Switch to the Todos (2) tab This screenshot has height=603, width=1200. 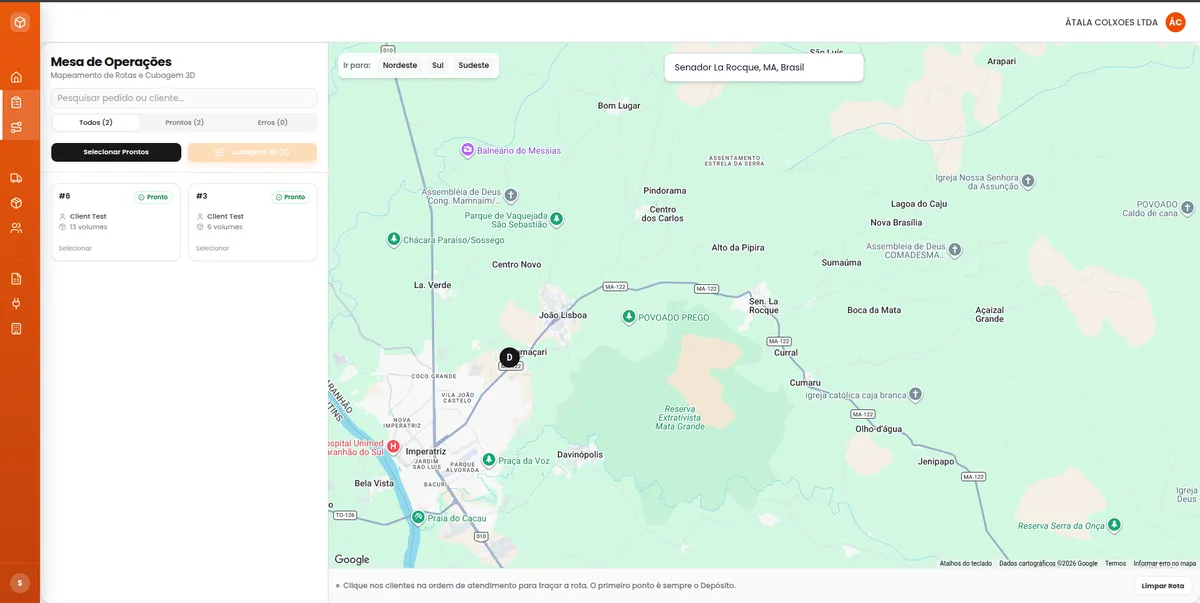tap(96, 122)
